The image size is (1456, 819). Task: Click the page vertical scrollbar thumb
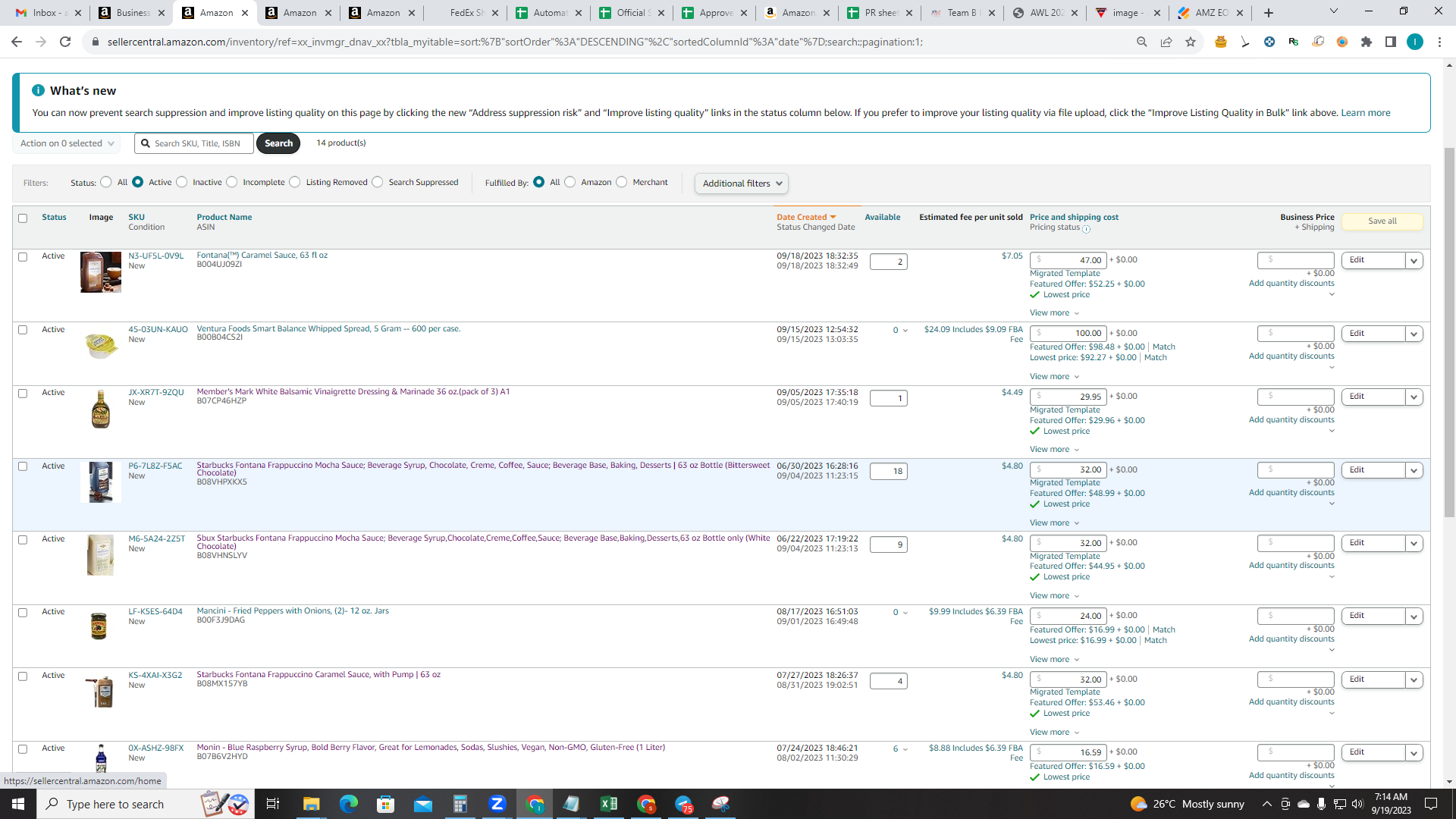pyautogui.click(x=1450, y=334)
